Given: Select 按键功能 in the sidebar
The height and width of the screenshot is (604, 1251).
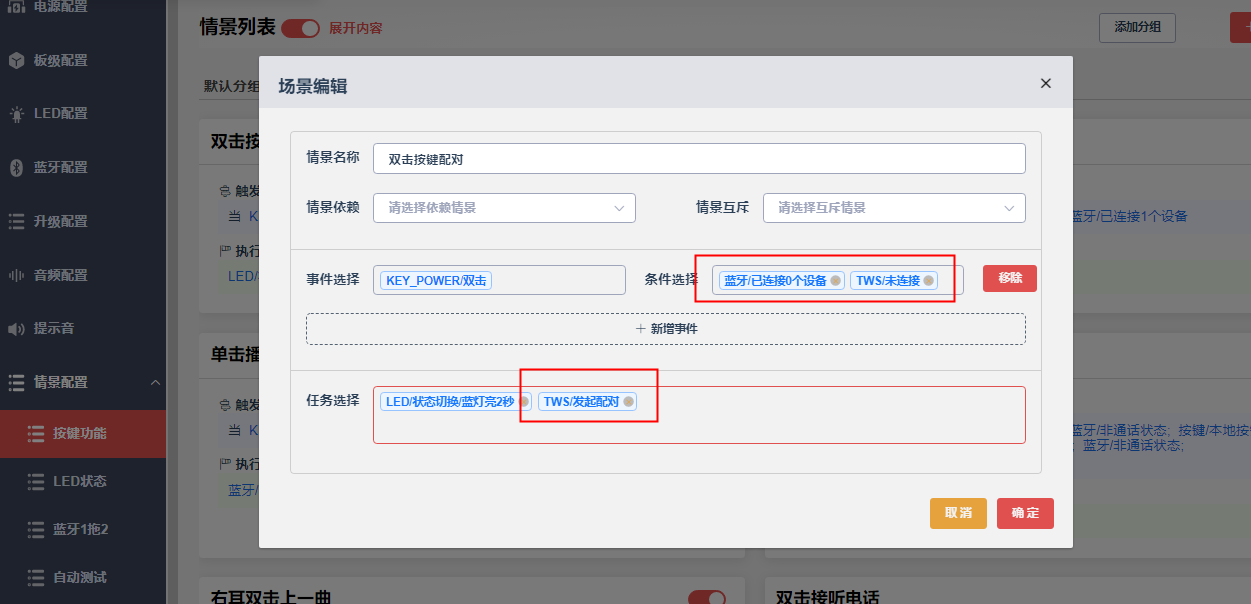Looking at the screenshot, I should coord(83,434).
